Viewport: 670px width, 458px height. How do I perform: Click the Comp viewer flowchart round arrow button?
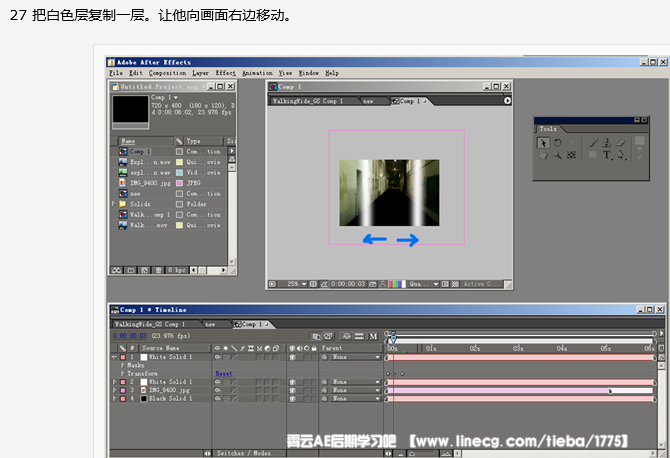[507, 101]
